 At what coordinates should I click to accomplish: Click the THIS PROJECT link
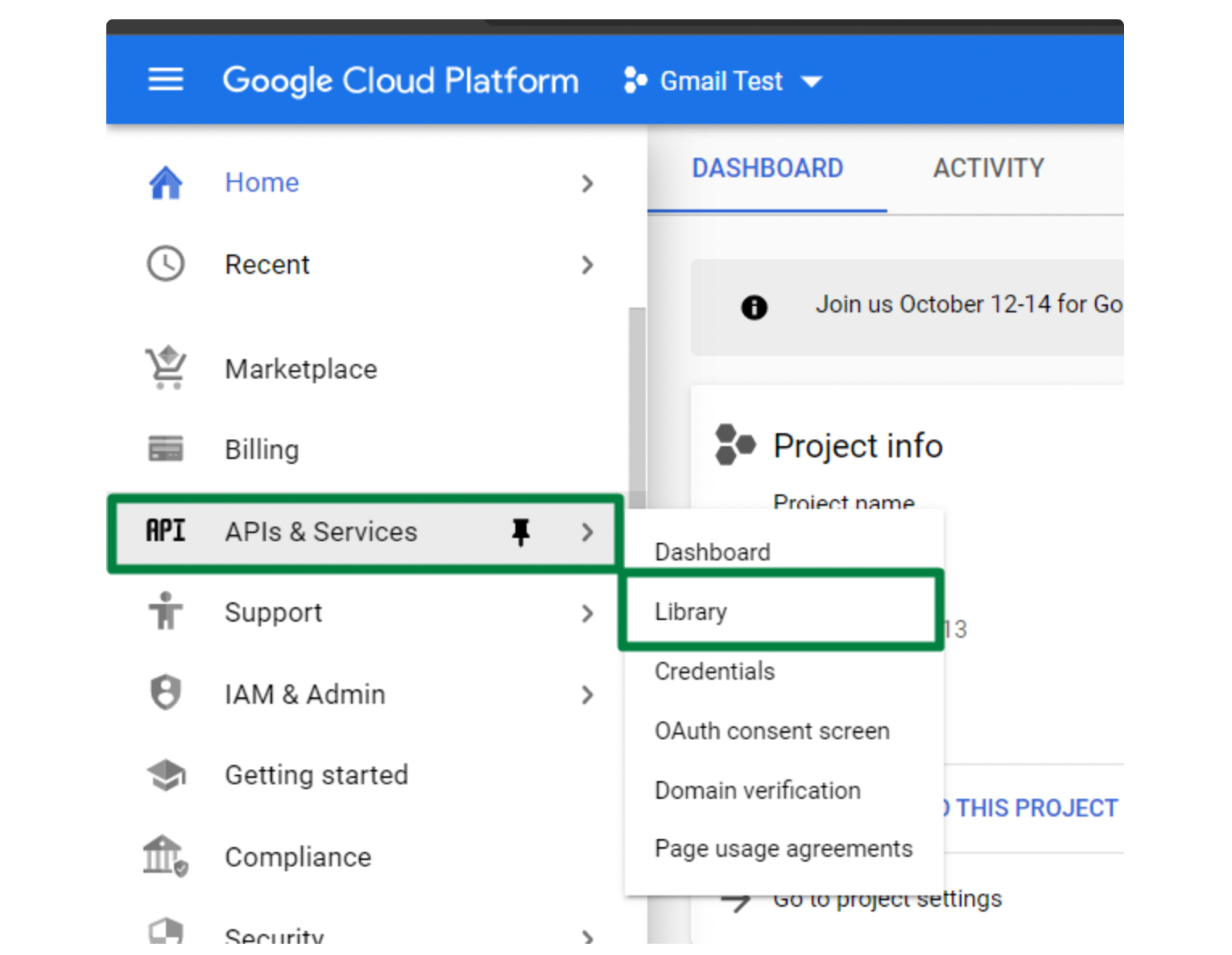1036,808
